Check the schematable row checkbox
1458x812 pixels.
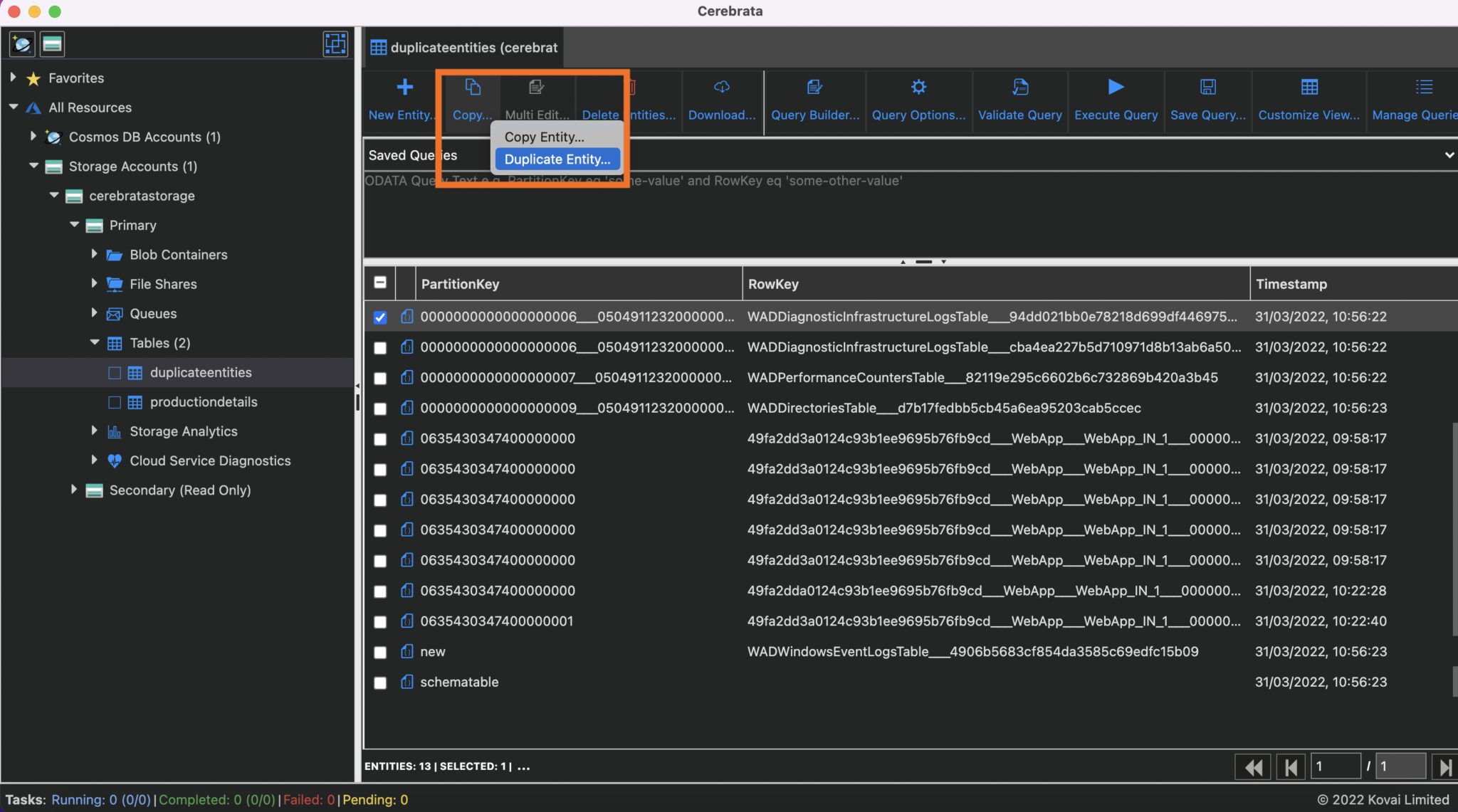380,682
